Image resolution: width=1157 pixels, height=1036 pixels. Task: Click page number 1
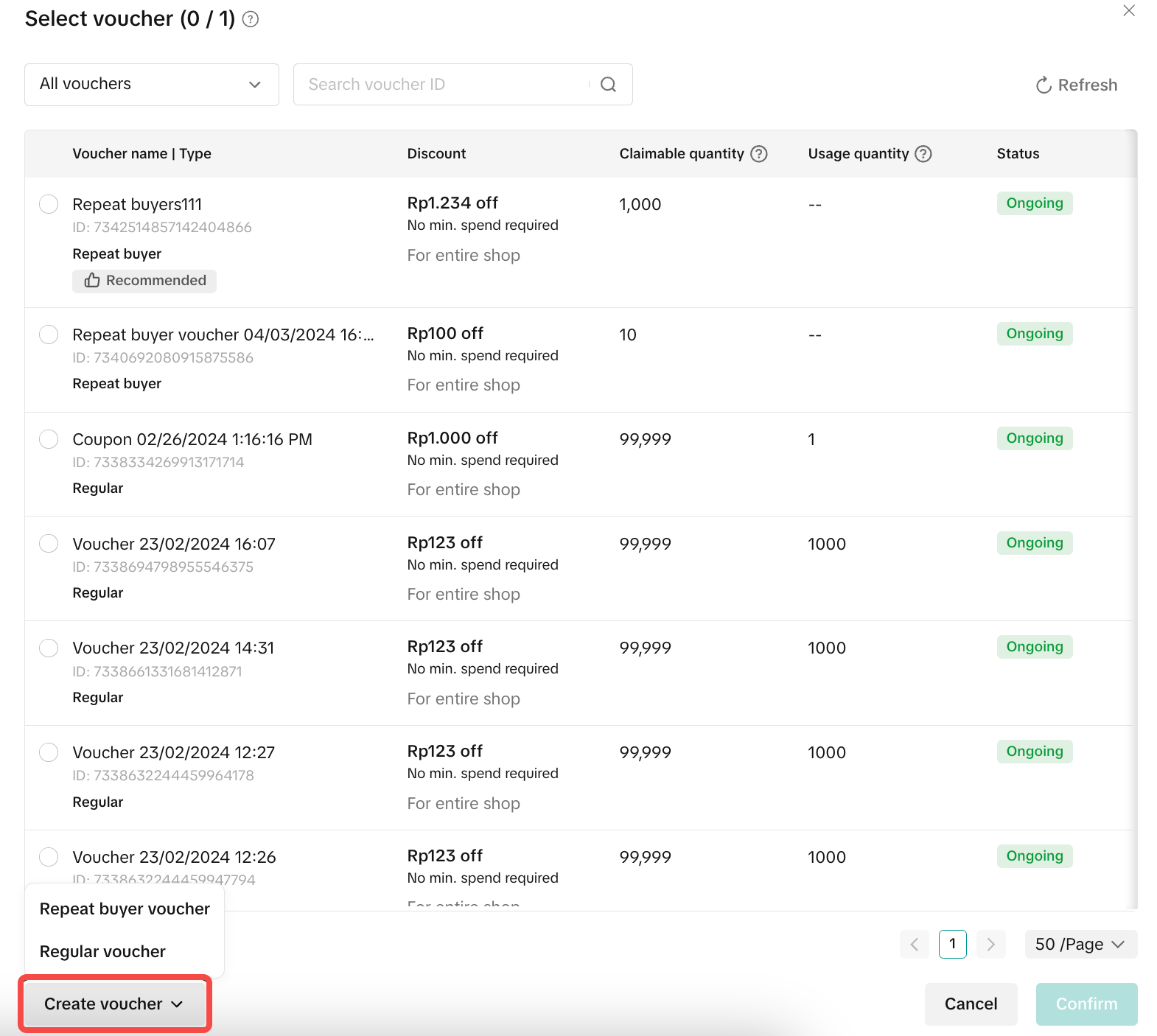952,945
